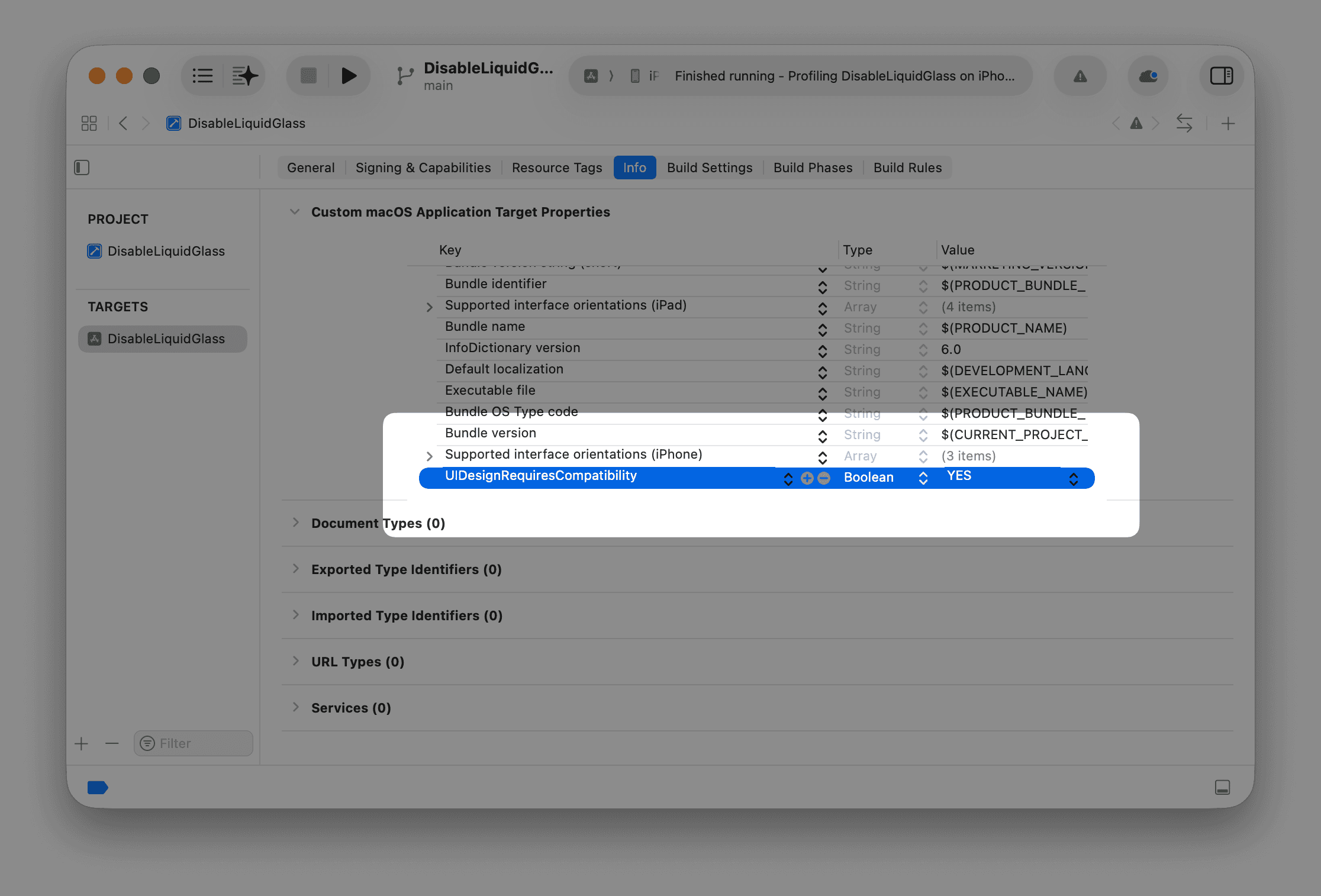Click the related items grid icon above navigator
The height and width of the screenshot is (896, 1321).
[89, 123]
